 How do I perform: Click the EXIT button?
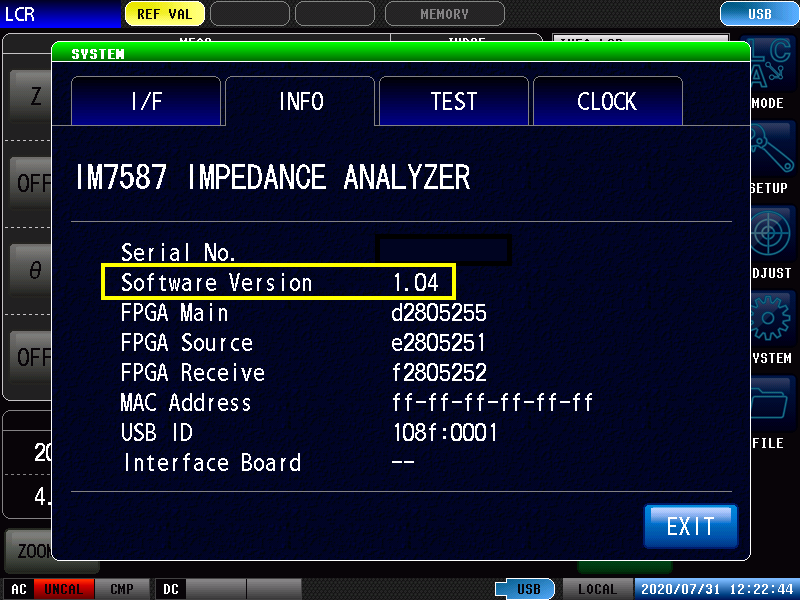690,526
